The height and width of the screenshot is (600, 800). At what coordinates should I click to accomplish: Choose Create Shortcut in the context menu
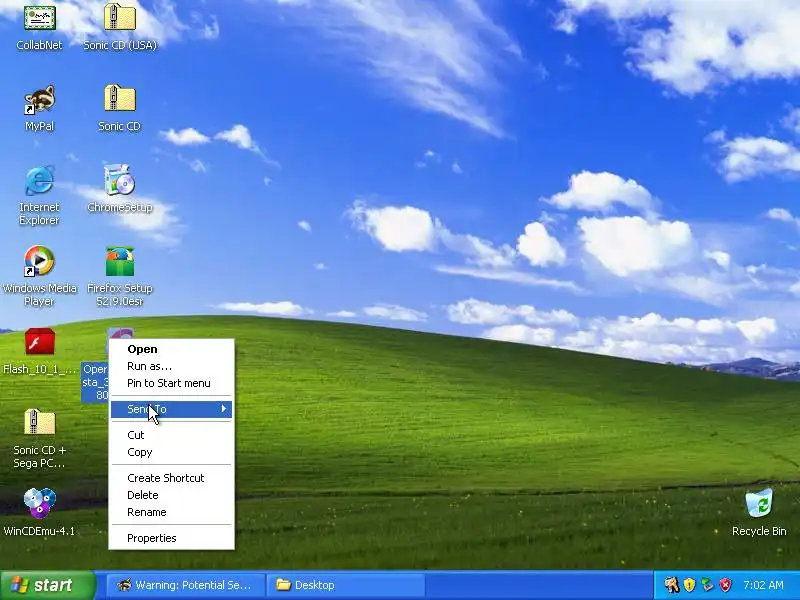click(x=171, y=478)
